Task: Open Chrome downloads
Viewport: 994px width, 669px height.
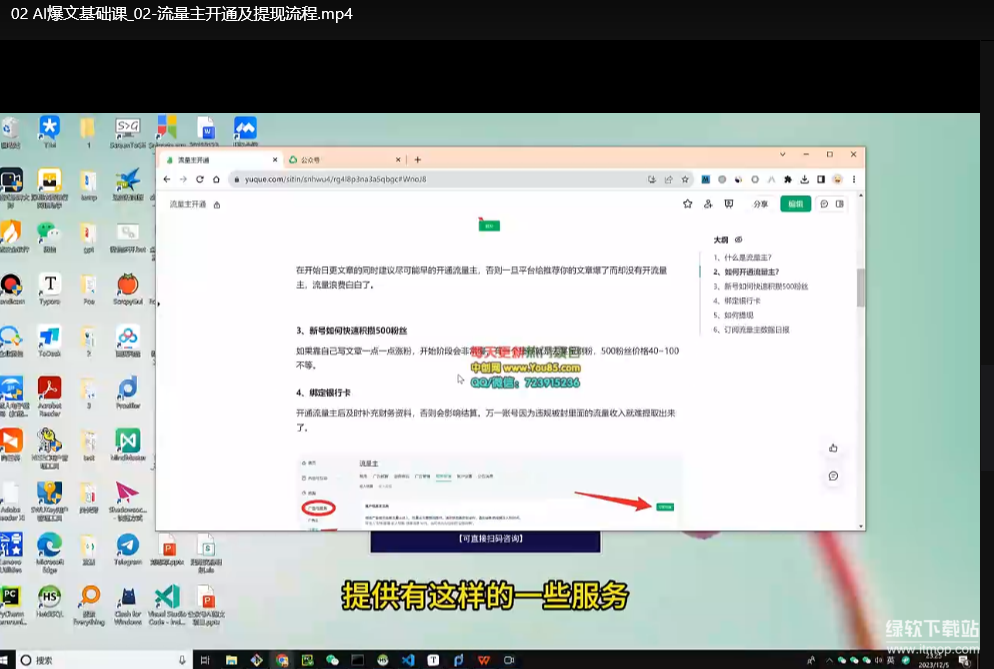Action: click(x=804, y=179)
